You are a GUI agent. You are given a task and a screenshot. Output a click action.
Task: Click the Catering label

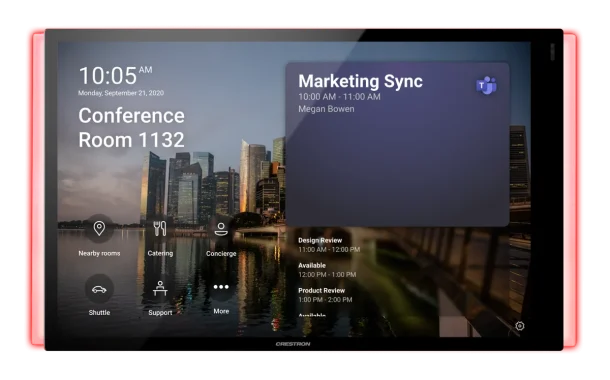pyautogui.click(x=160, y=253)
